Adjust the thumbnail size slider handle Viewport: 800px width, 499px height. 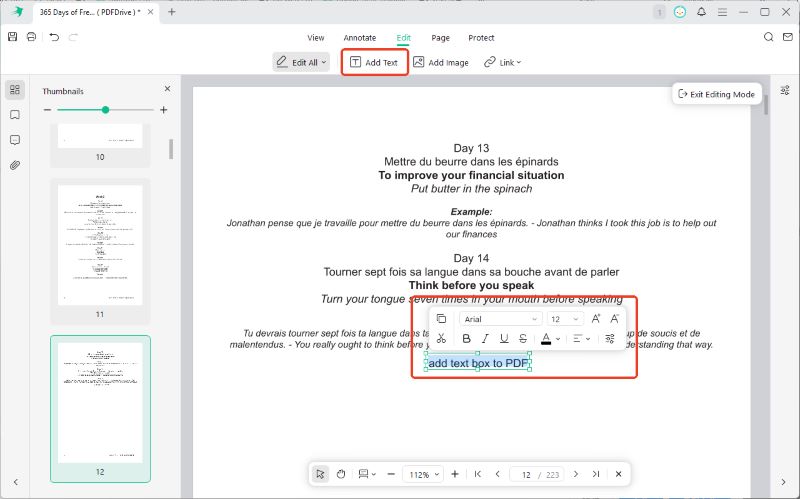tap(105, 110)
